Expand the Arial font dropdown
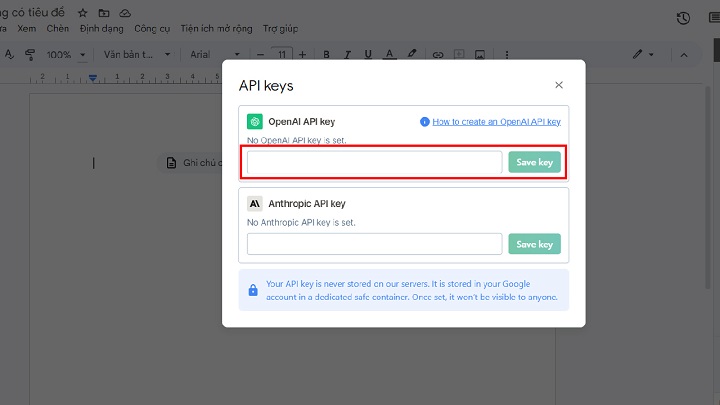The image size is (720, 405). [x=215, y=54]
